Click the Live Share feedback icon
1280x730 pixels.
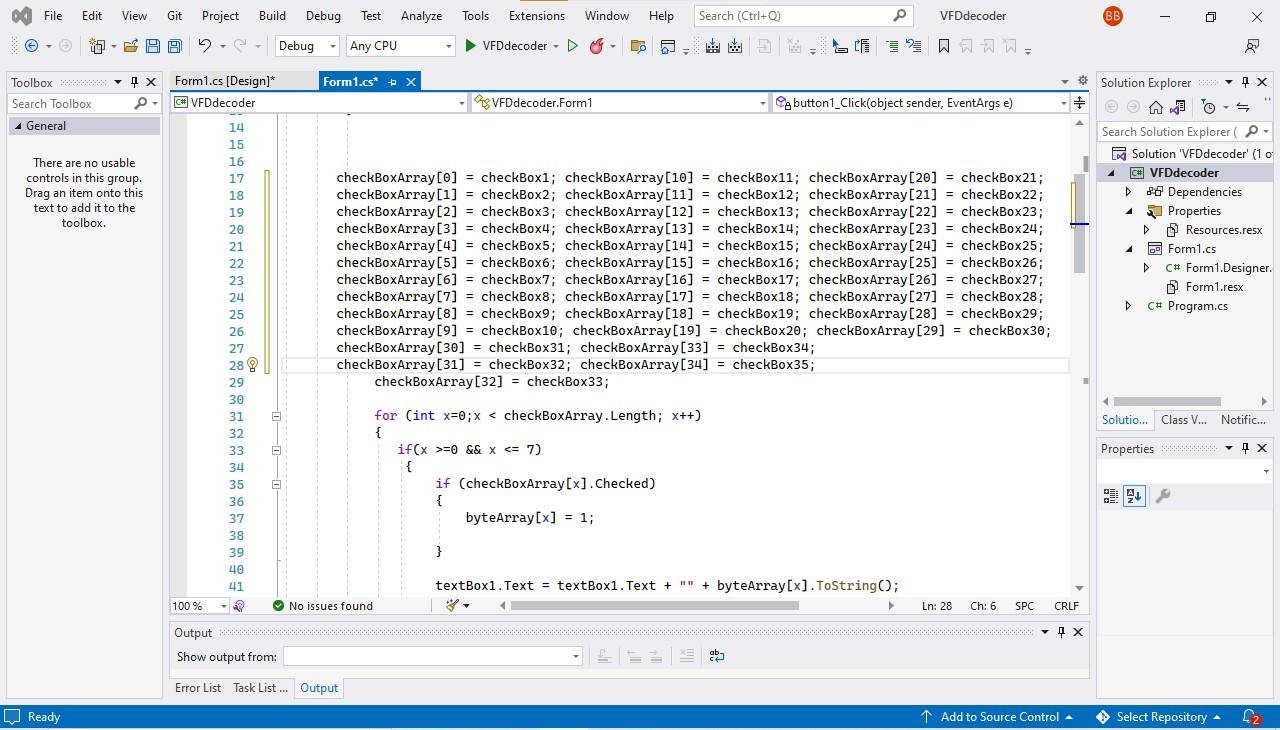(x=1252, y=46)
